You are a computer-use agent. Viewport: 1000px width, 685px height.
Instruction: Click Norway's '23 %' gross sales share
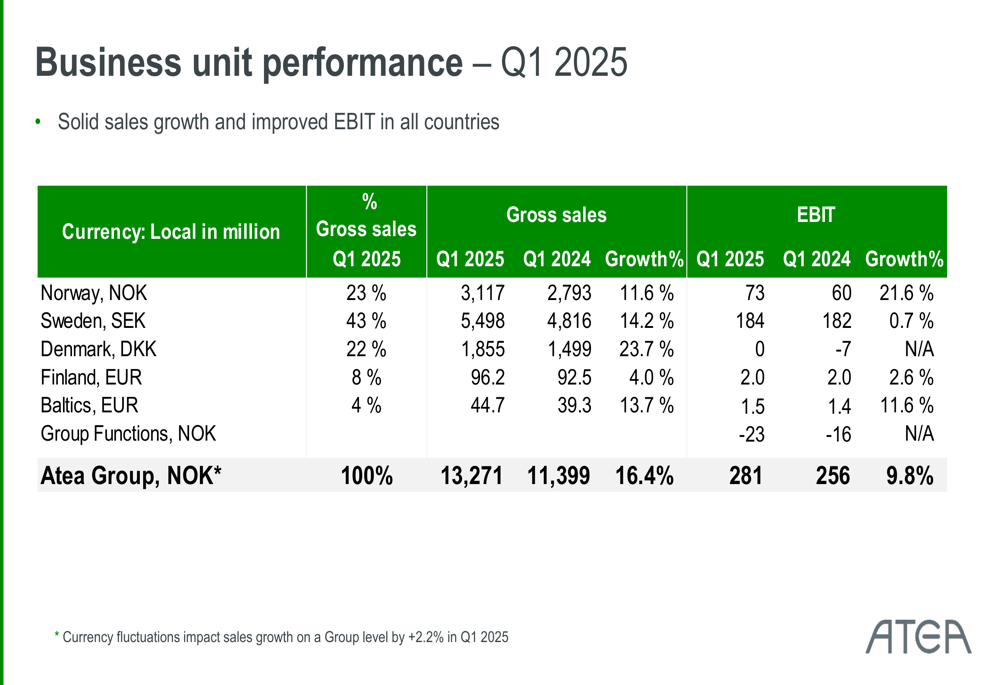[x=366, y=293]
